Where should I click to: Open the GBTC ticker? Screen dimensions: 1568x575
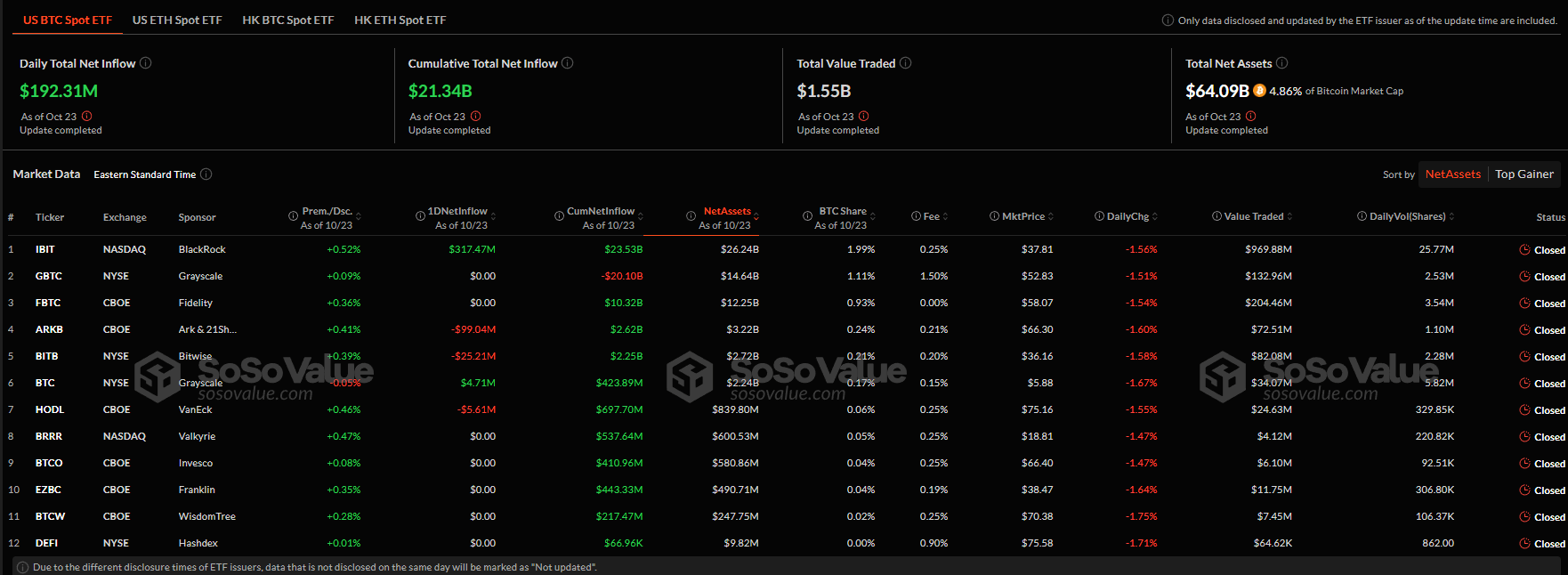coord(49,276)
